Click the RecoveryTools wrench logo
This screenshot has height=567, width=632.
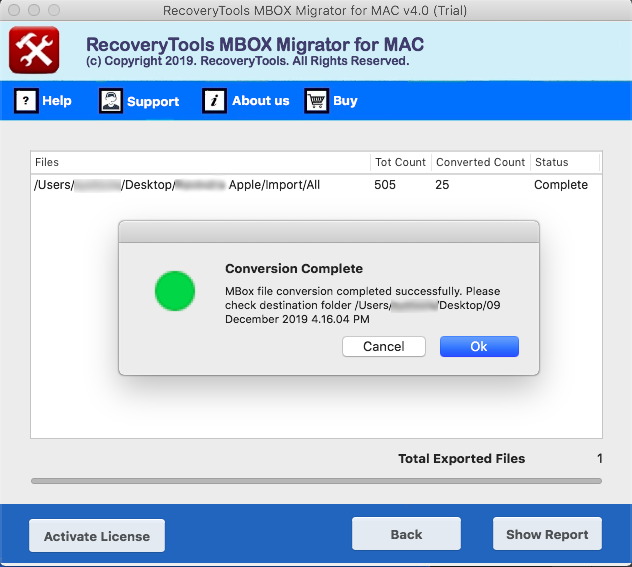(34, 50)
